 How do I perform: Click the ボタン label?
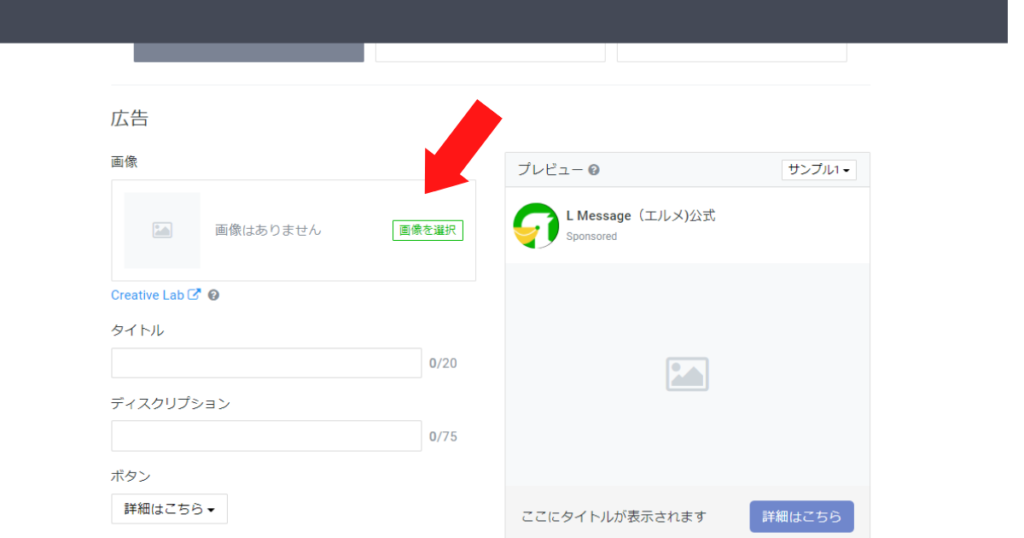131,476
